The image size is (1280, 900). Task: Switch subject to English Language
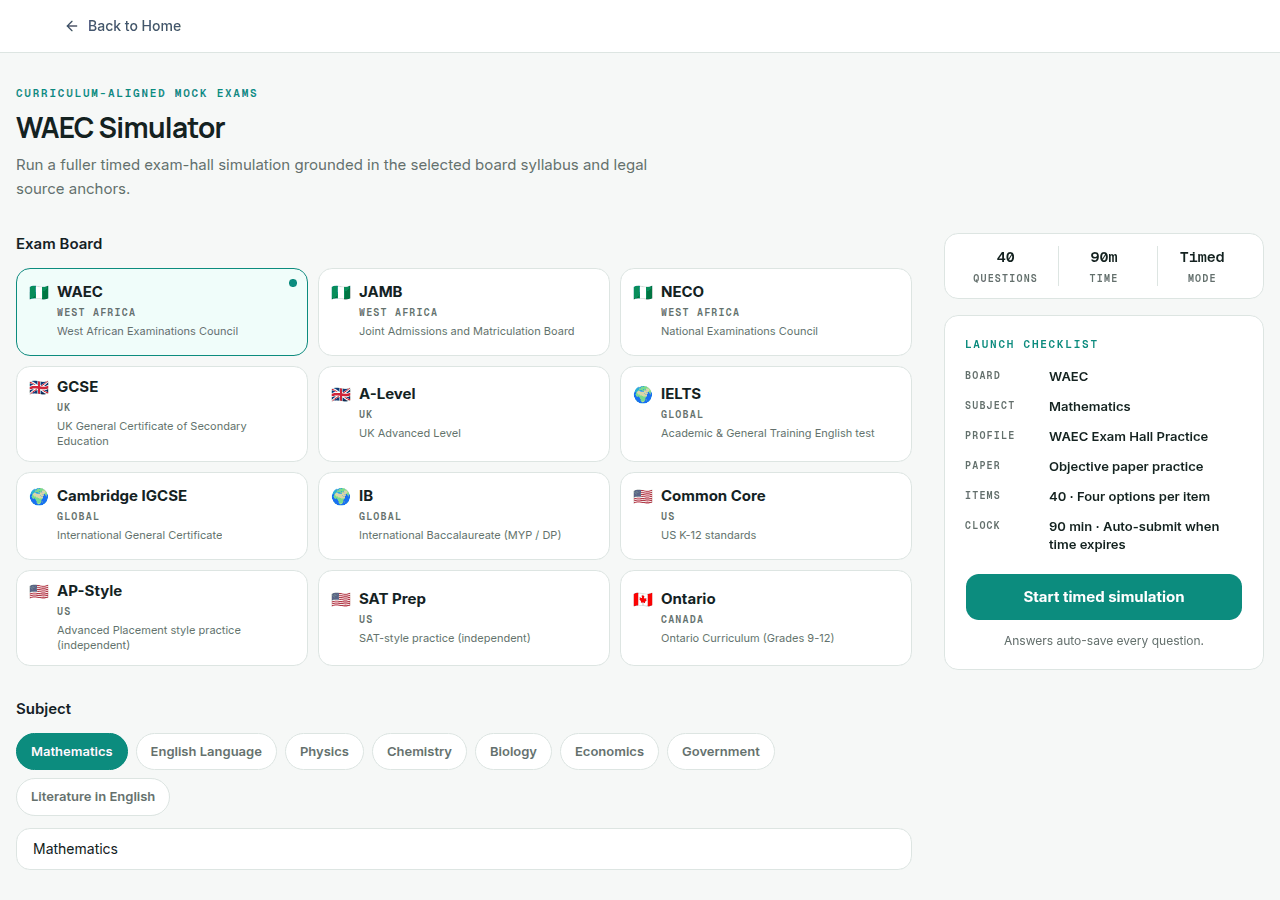(206, 752)
